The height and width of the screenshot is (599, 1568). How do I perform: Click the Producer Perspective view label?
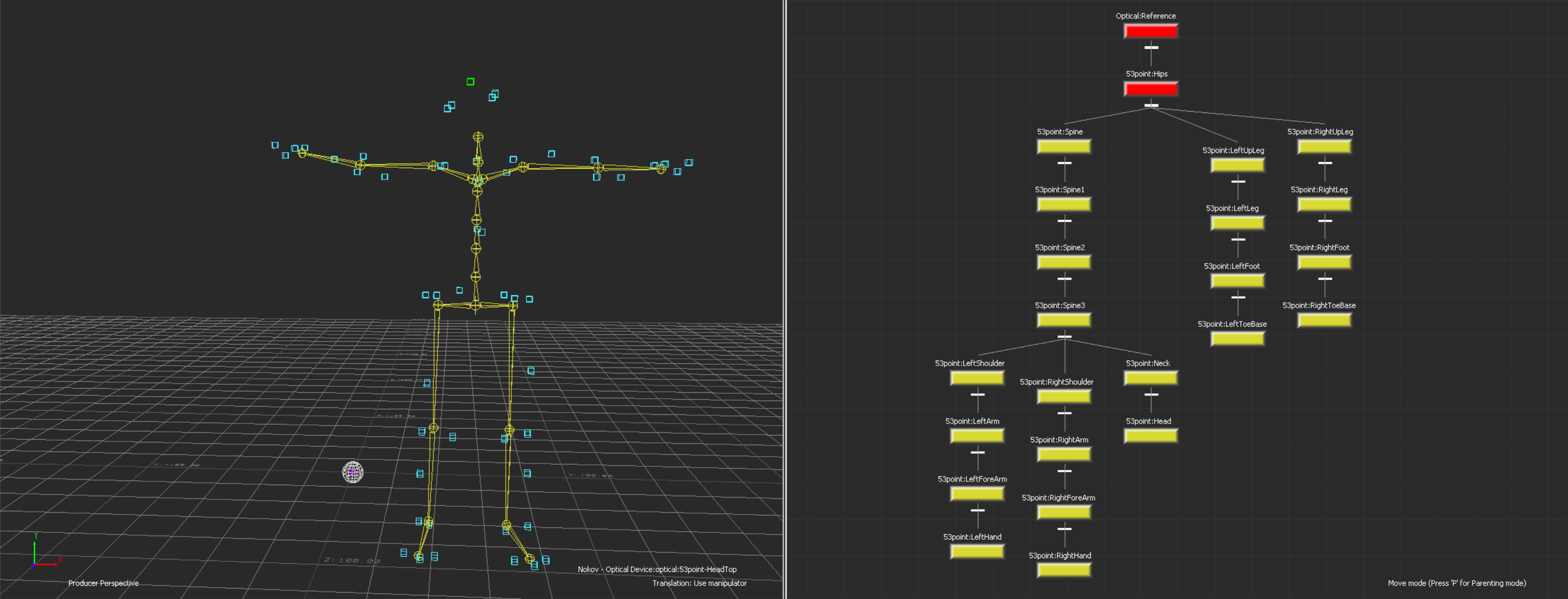click(x=103, y=583)
